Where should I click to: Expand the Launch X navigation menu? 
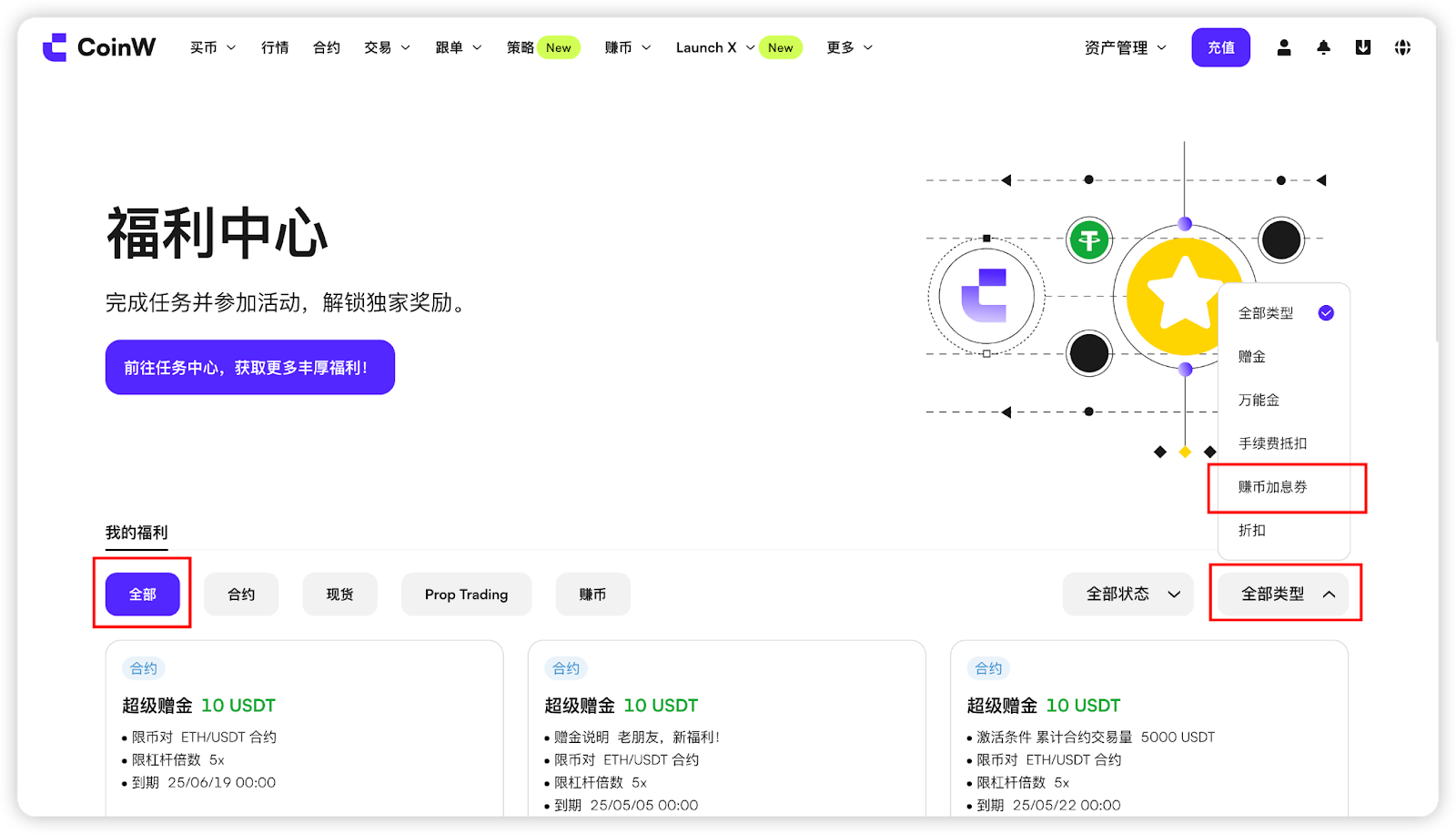click(715, 47)
